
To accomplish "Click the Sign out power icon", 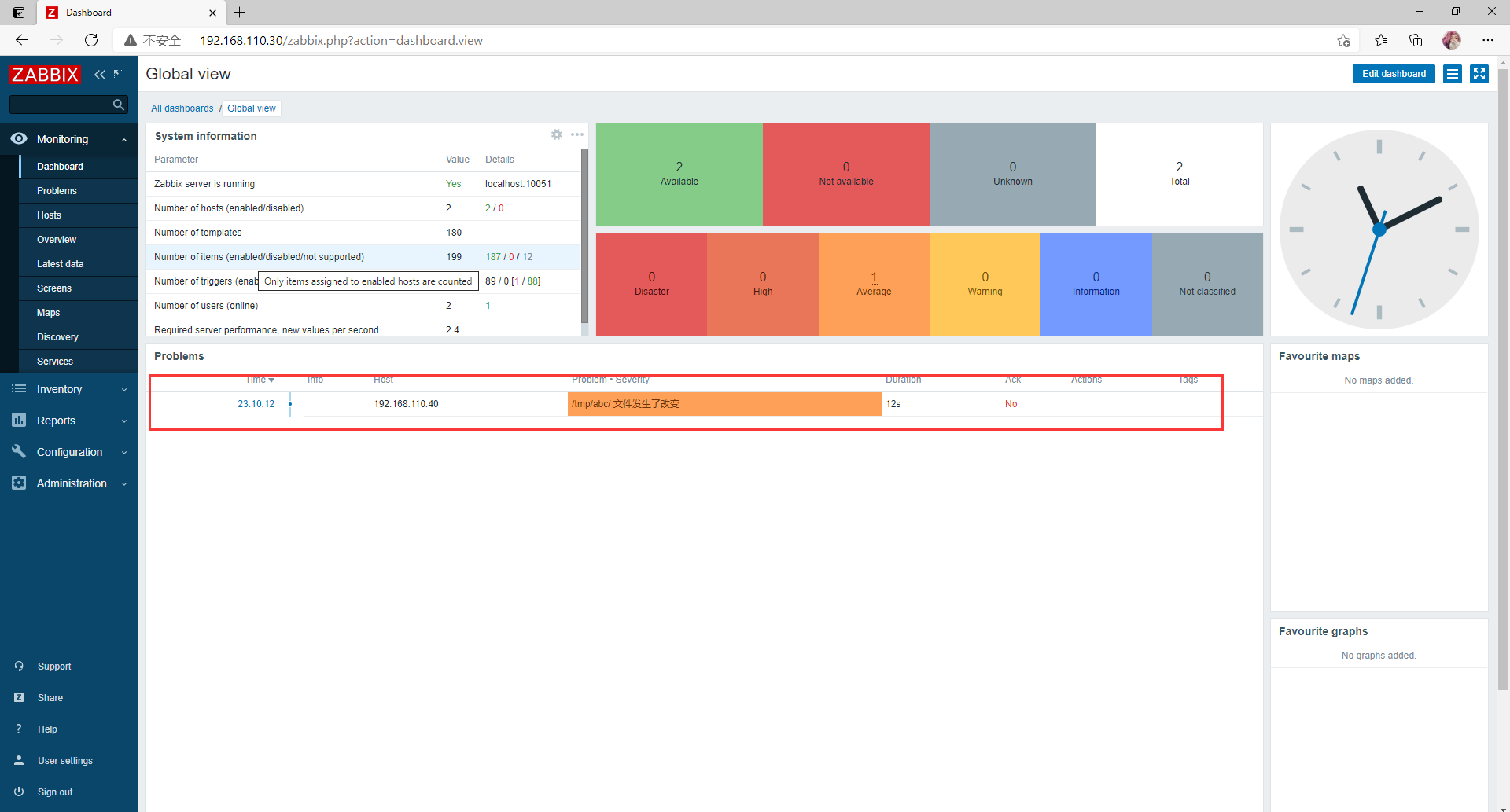I will coord(19,792).
